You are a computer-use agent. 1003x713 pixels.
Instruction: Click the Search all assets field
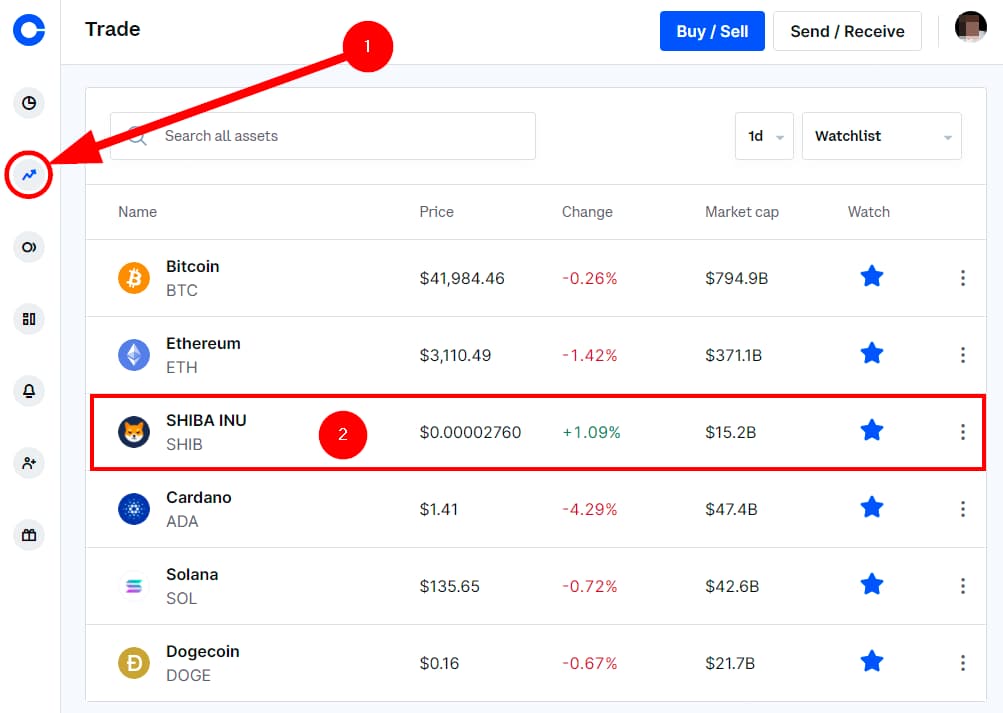click(323, 136)
